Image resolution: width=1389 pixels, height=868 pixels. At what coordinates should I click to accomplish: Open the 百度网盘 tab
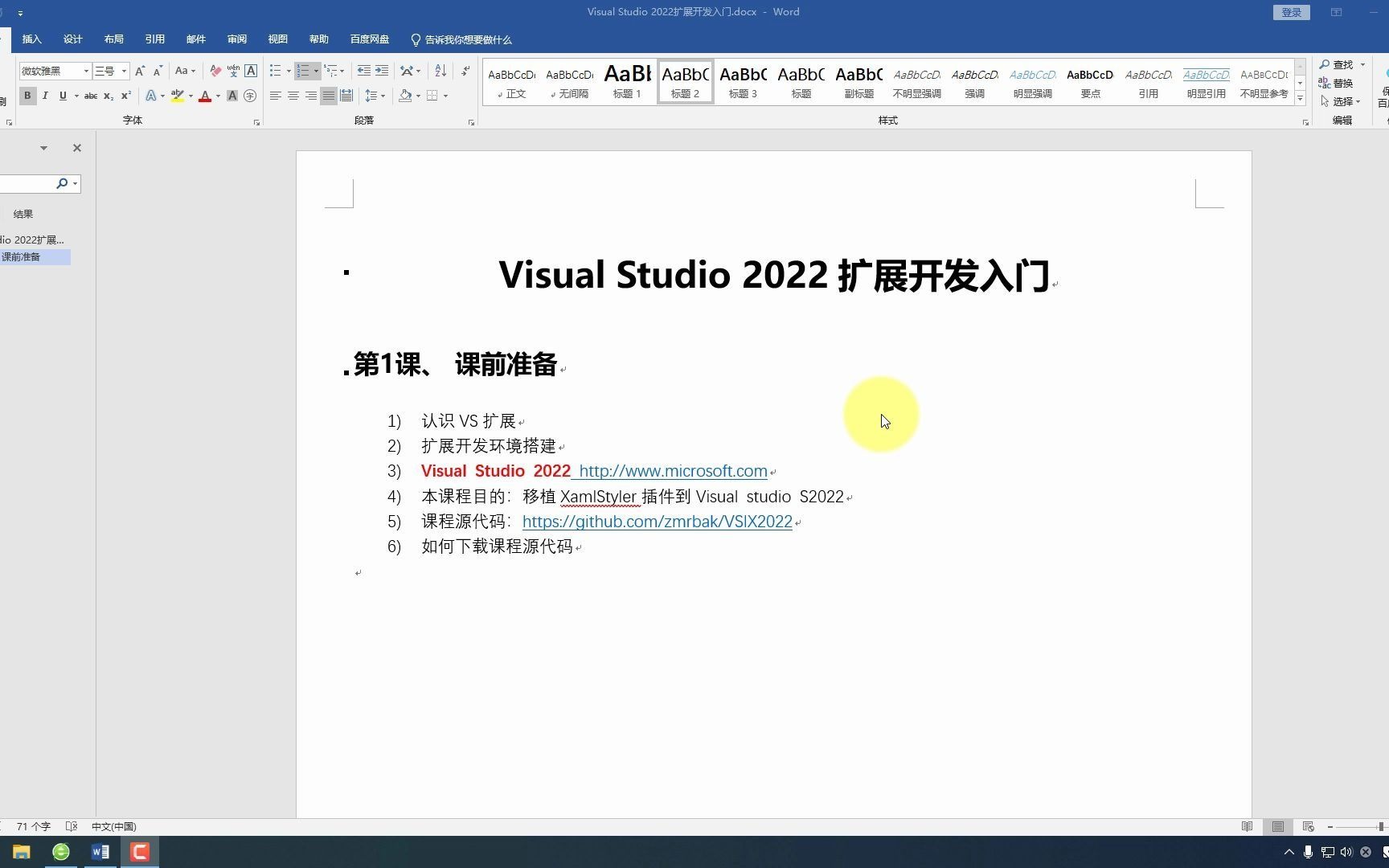(370, 39)
